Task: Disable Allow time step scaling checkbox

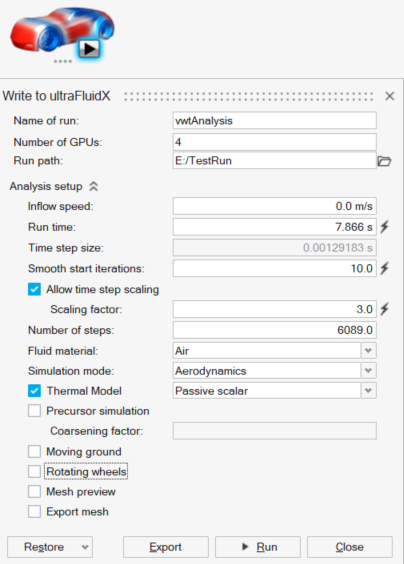Action: click(35, 289)
